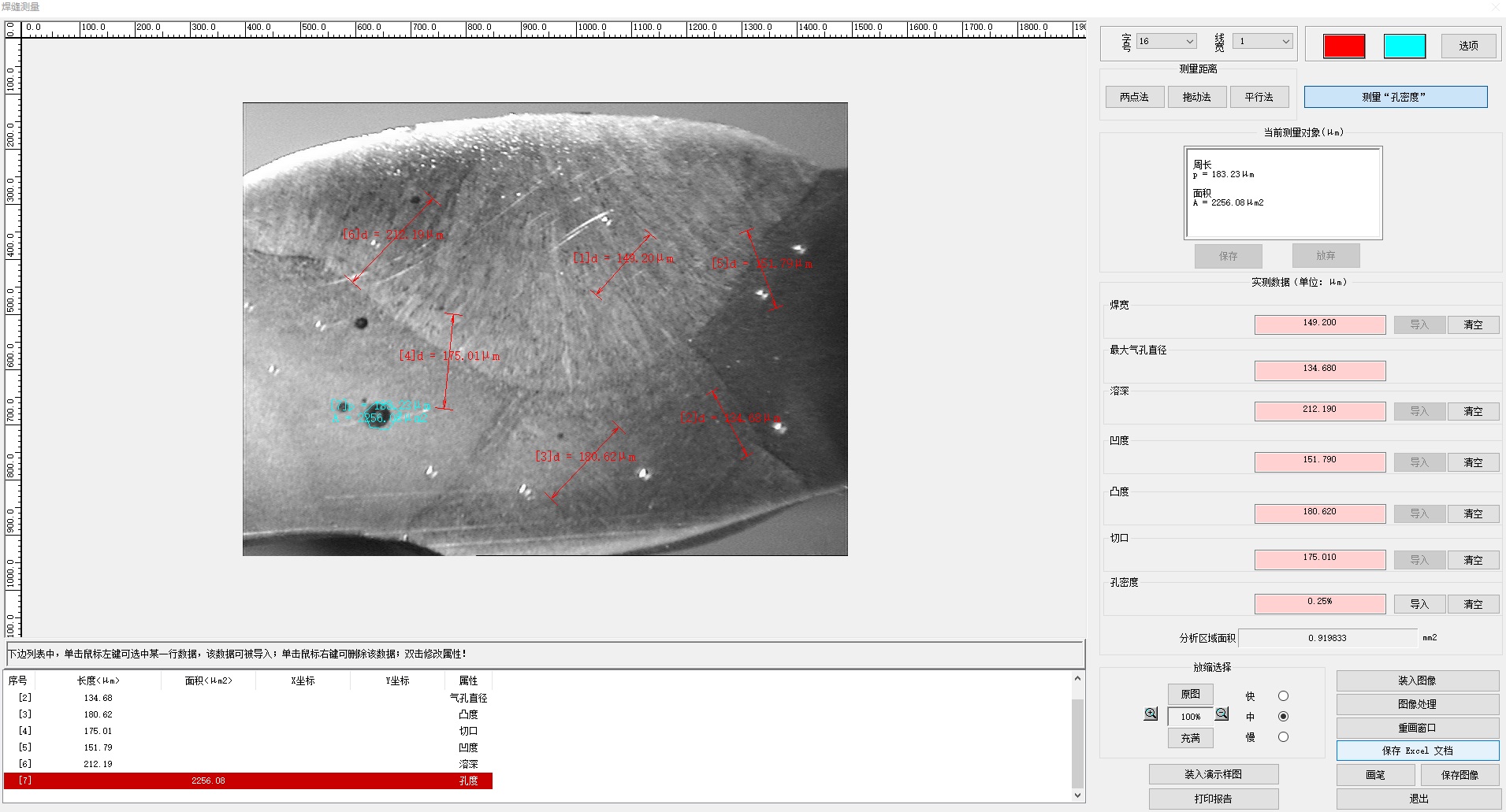Image resolution: width=1506 pixels, height=812 pixels.
Task: Clear the 切口 value with 清空
Action: click(x=1473, y=560)
